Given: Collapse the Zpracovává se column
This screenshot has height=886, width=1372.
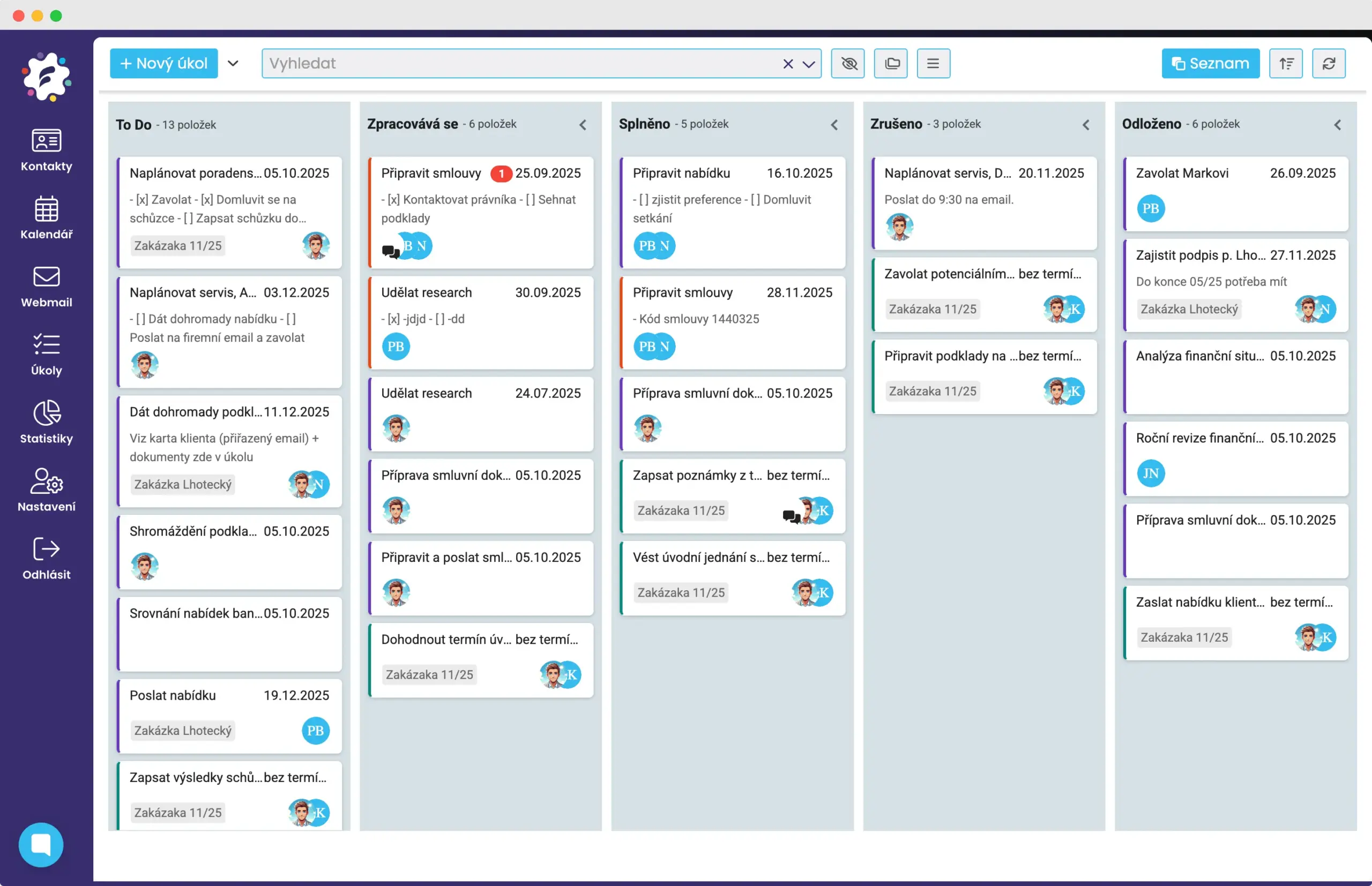Looking at the screenshot, I should click(x=583, y=125).
